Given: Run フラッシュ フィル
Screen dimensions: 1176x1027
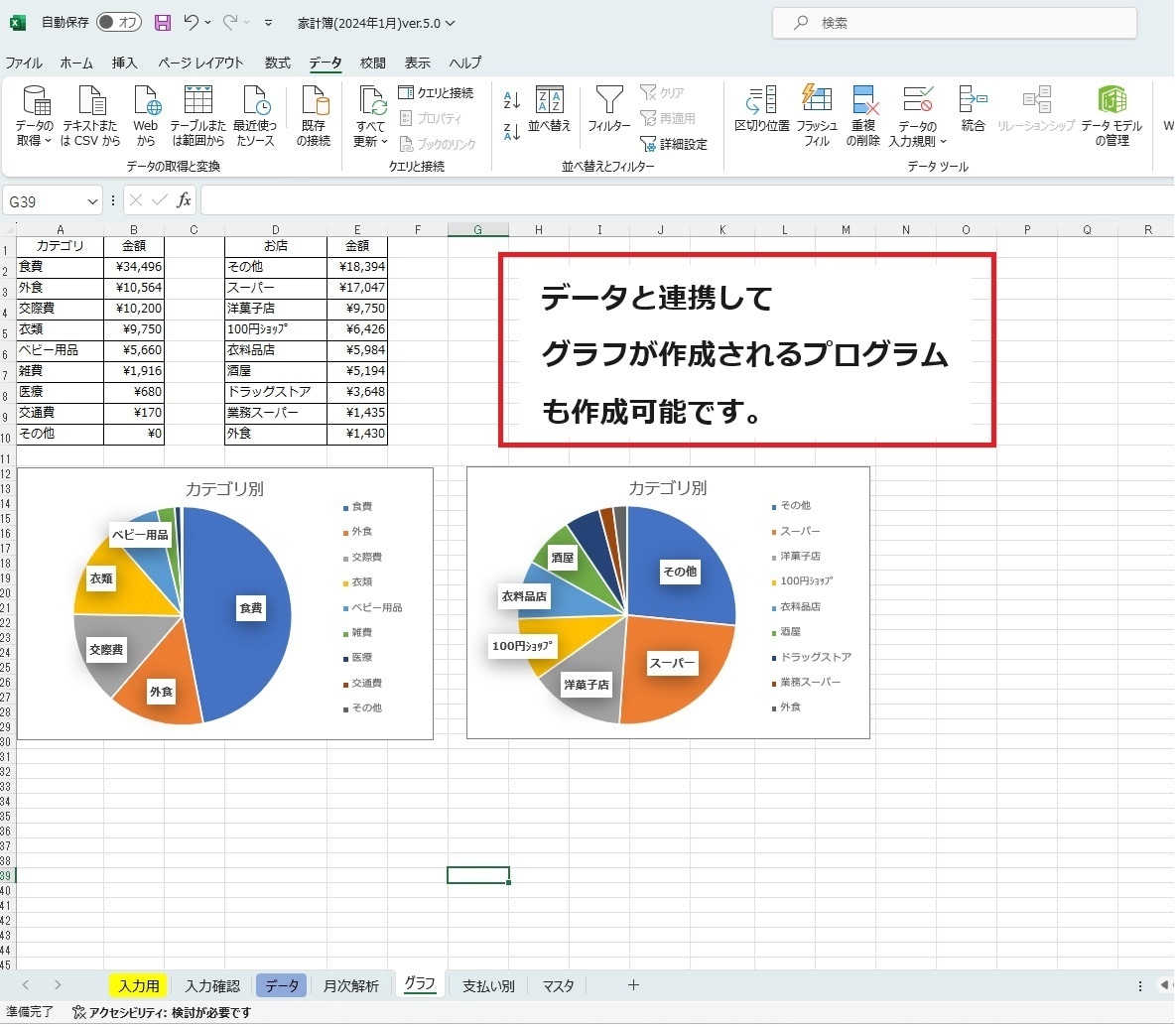Looking at the screenshot, I should coord(817,115).
